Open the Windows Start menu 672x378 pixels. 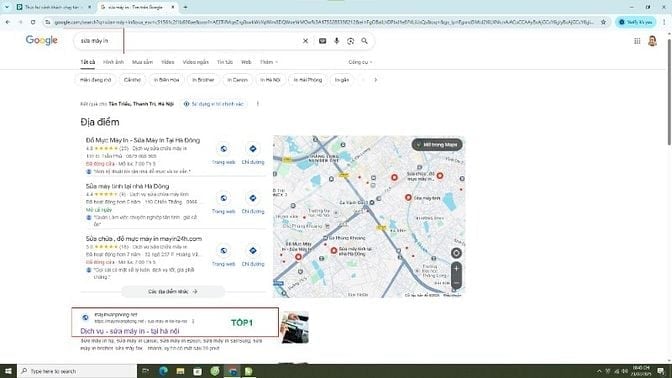[x=8, y=371]
